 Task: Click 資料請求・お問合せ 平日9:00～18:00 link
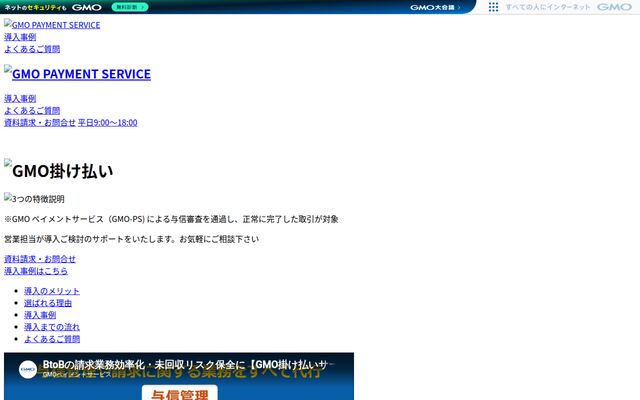(71, 122)
